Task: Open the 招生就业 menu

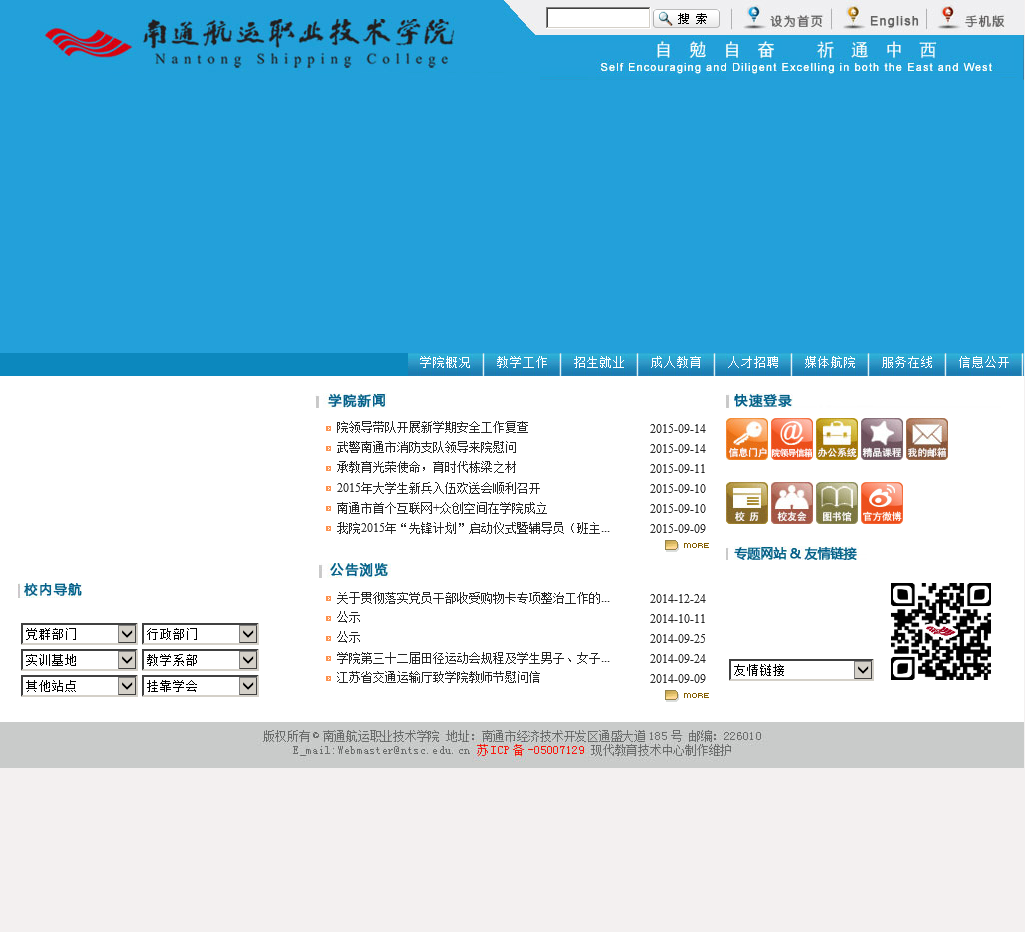Action: tap(599, 363)
